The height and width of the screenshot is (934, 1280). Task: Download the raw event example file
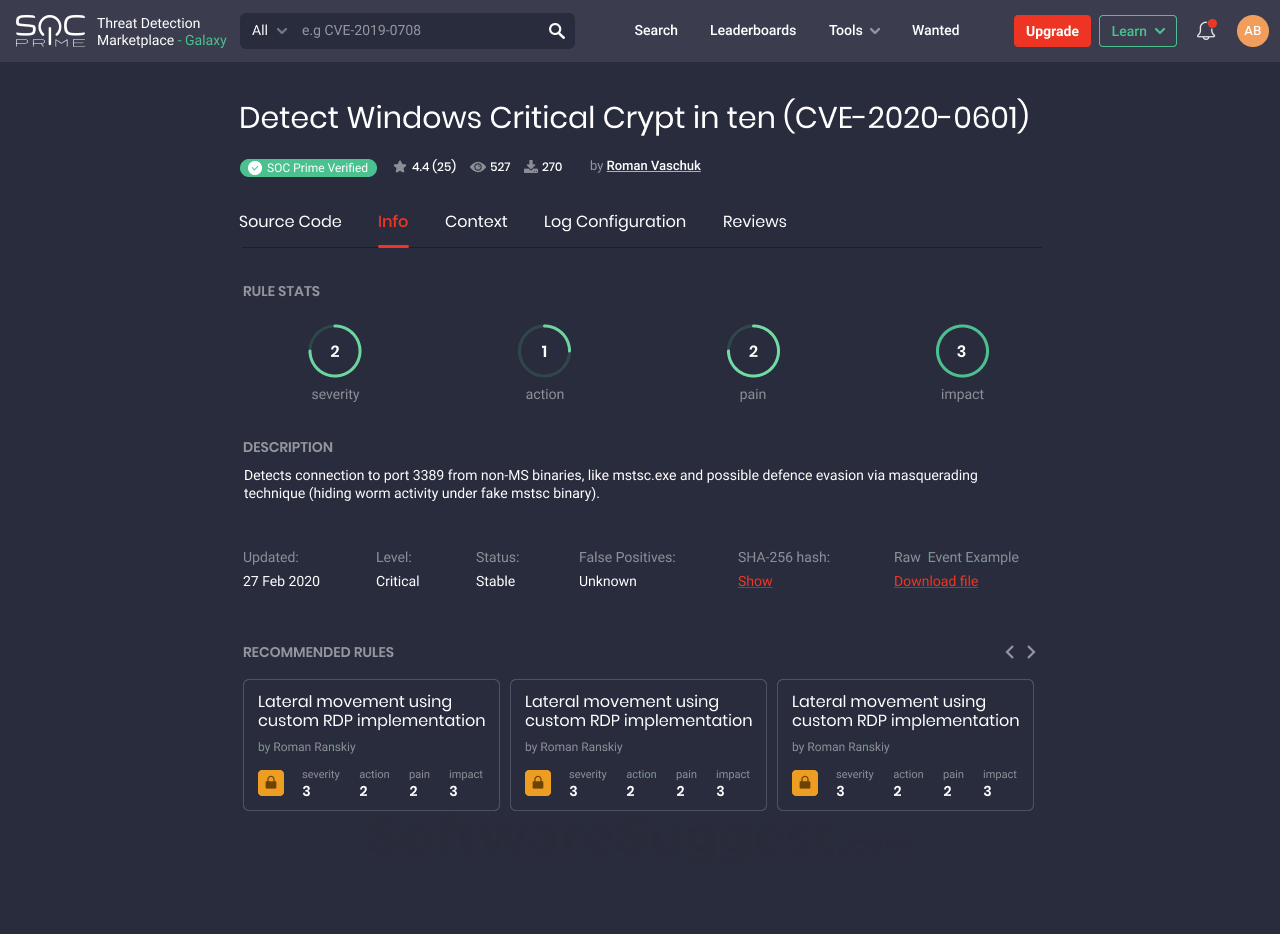pos(936,581)
